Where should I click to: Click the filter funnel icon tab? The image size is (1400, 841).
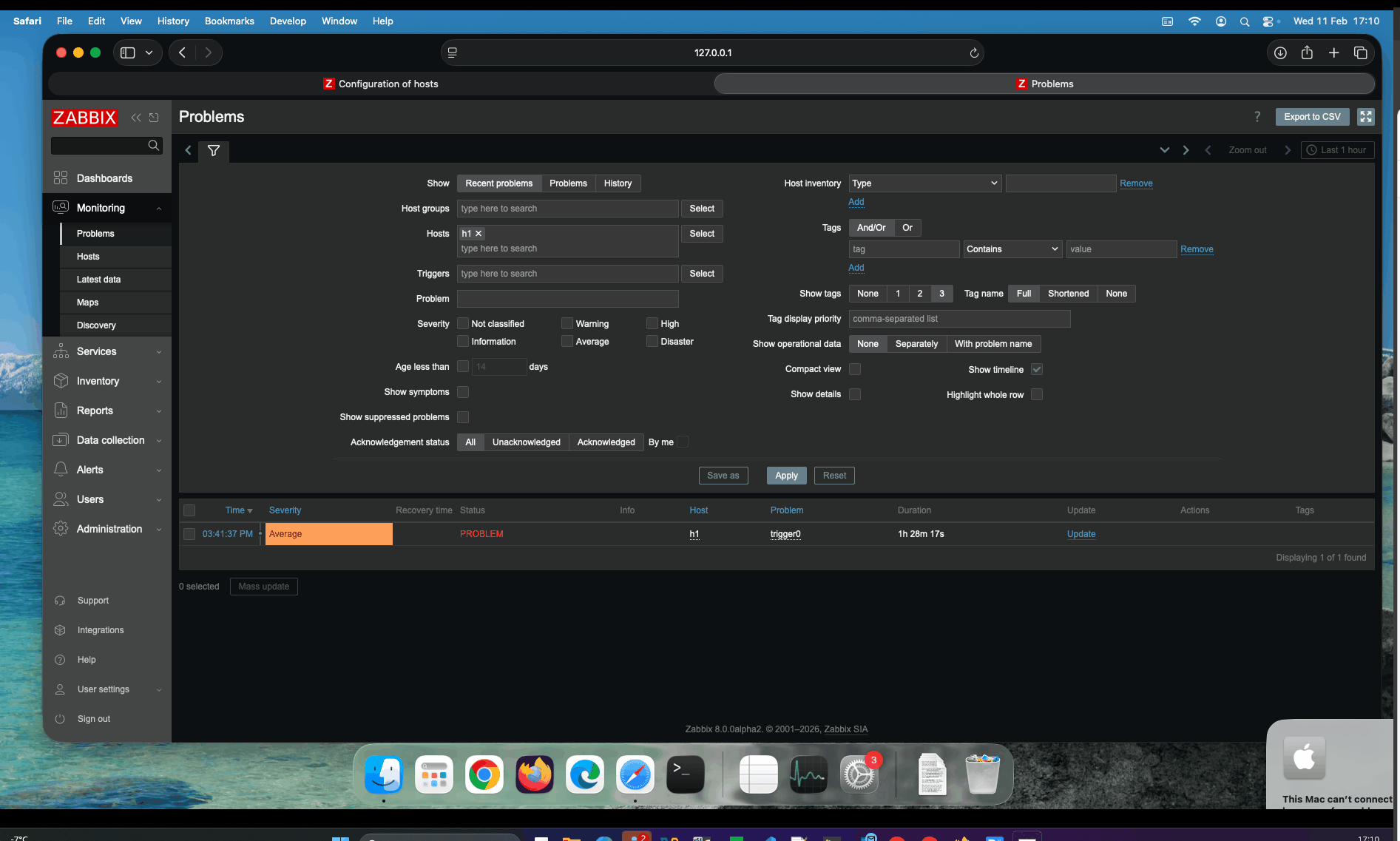click(214, 151)
